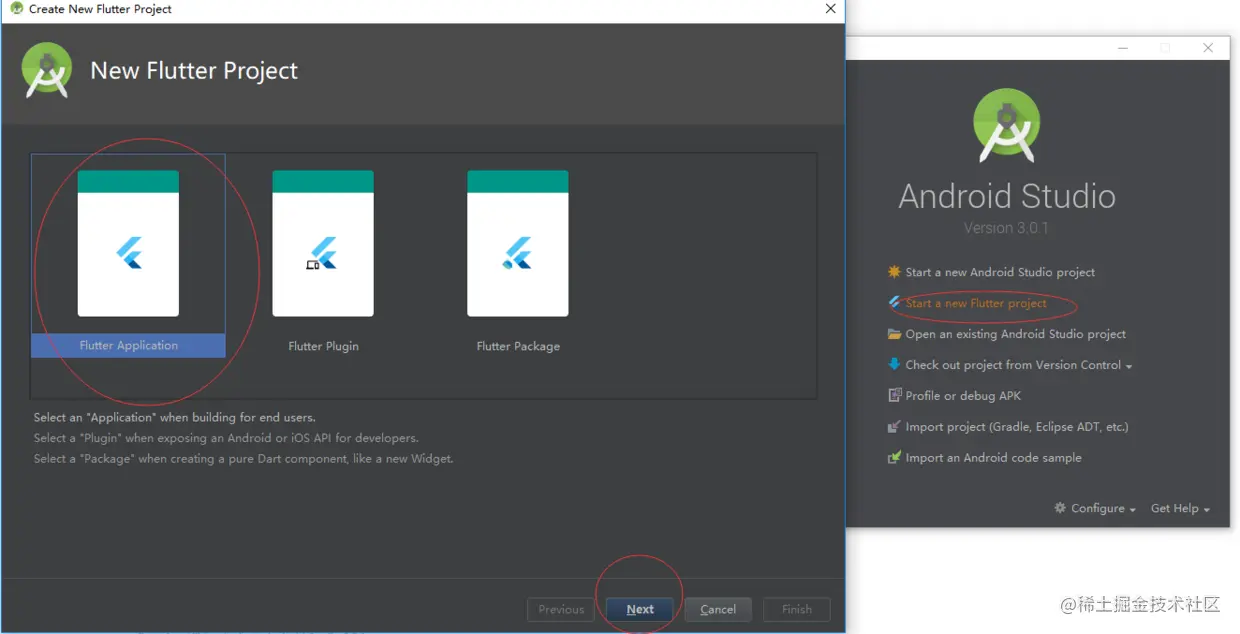This screenshot has height=634, width=1240.
Task: Start a new Flutter project link
Action: 976,303
